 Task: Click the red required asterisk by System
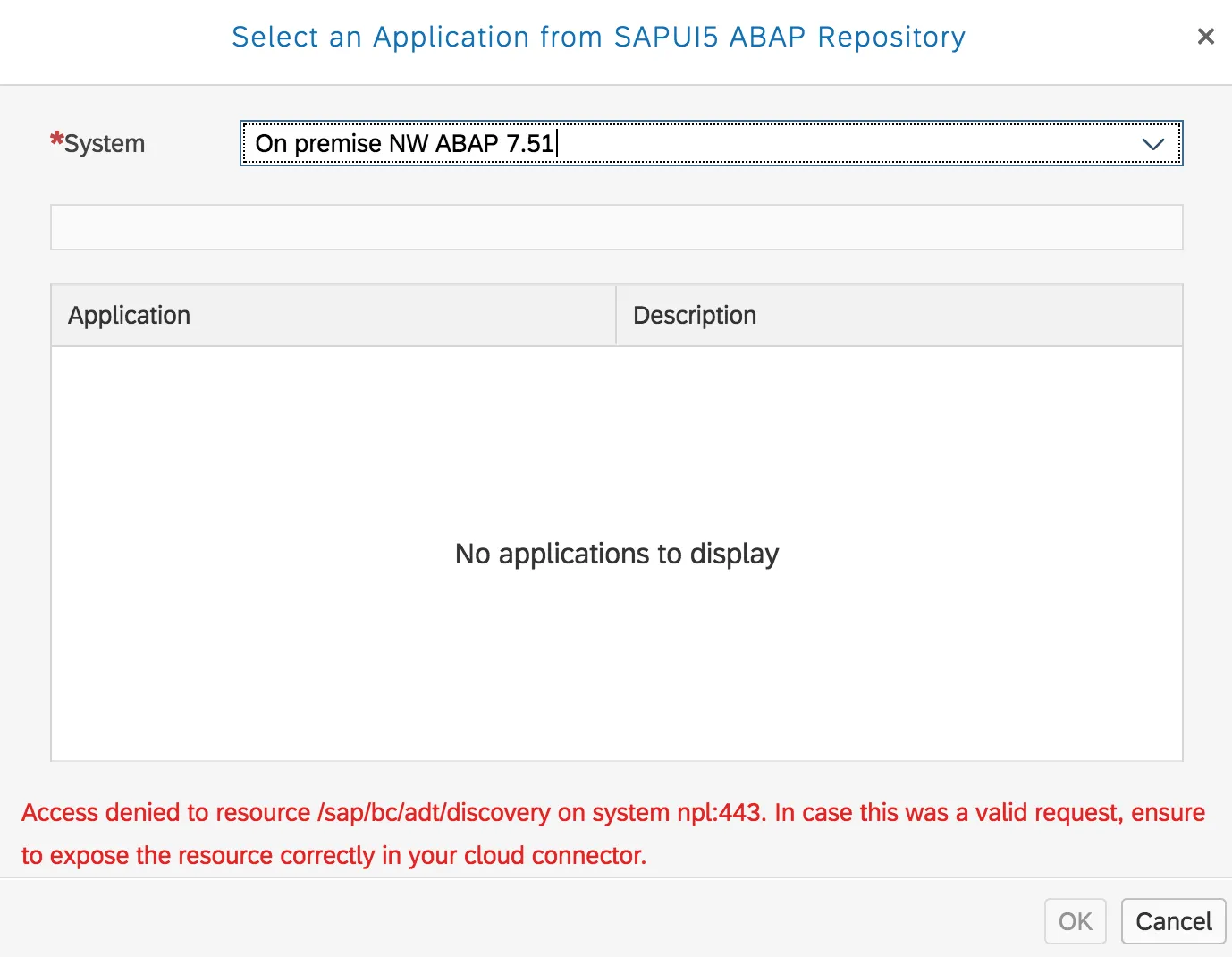56,140
